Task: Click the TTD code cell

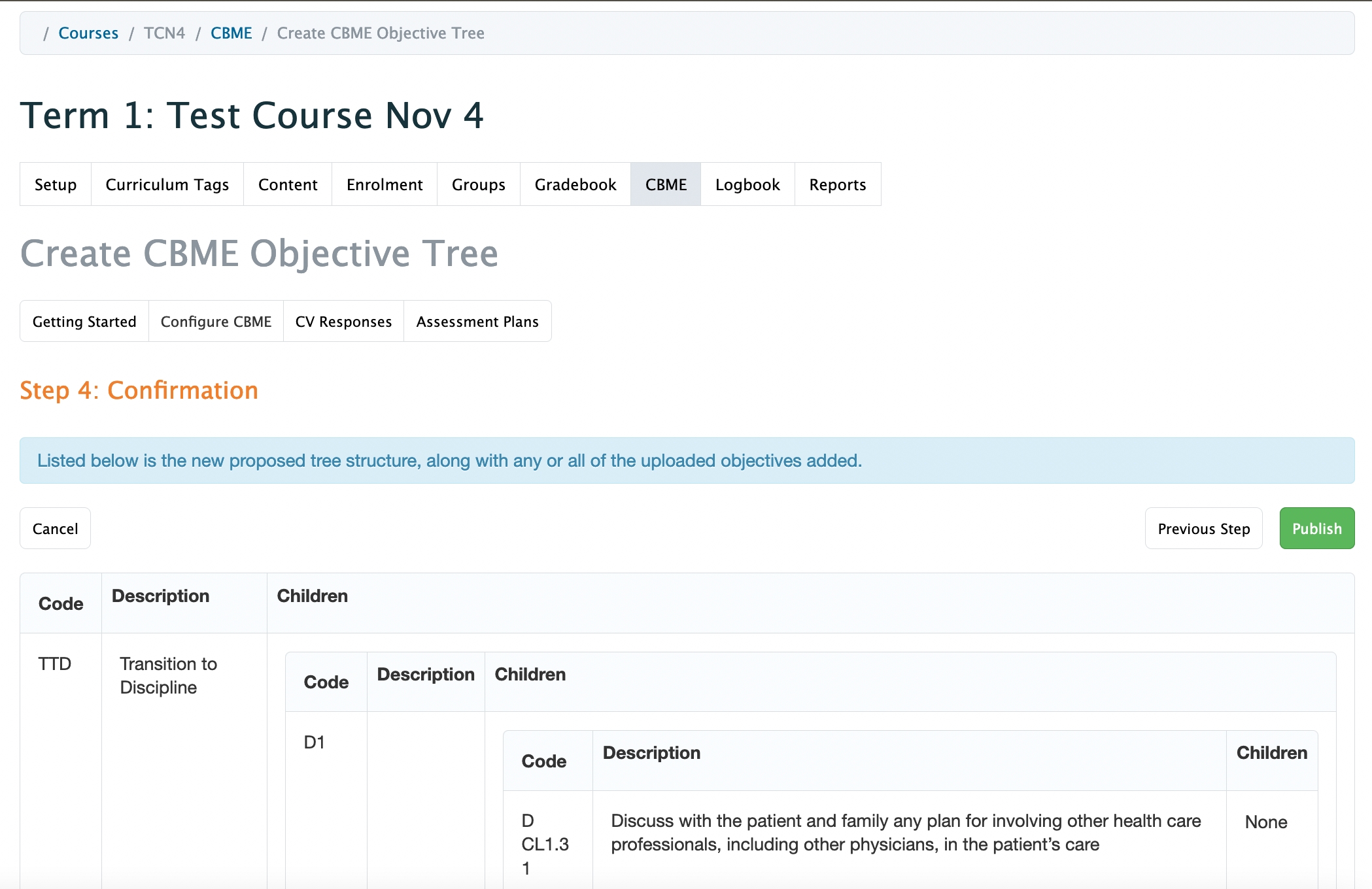Action: click(55, 664)
